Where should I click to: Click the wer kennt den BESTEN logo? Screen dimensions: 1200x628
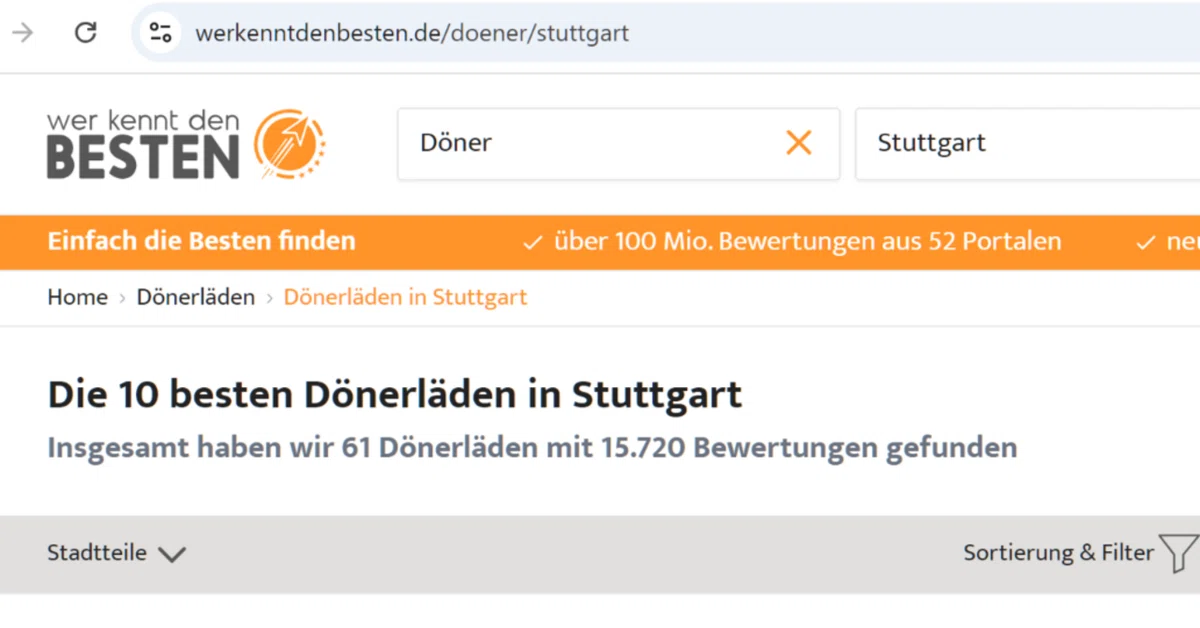pyautogui.click(x=186, y=144)
